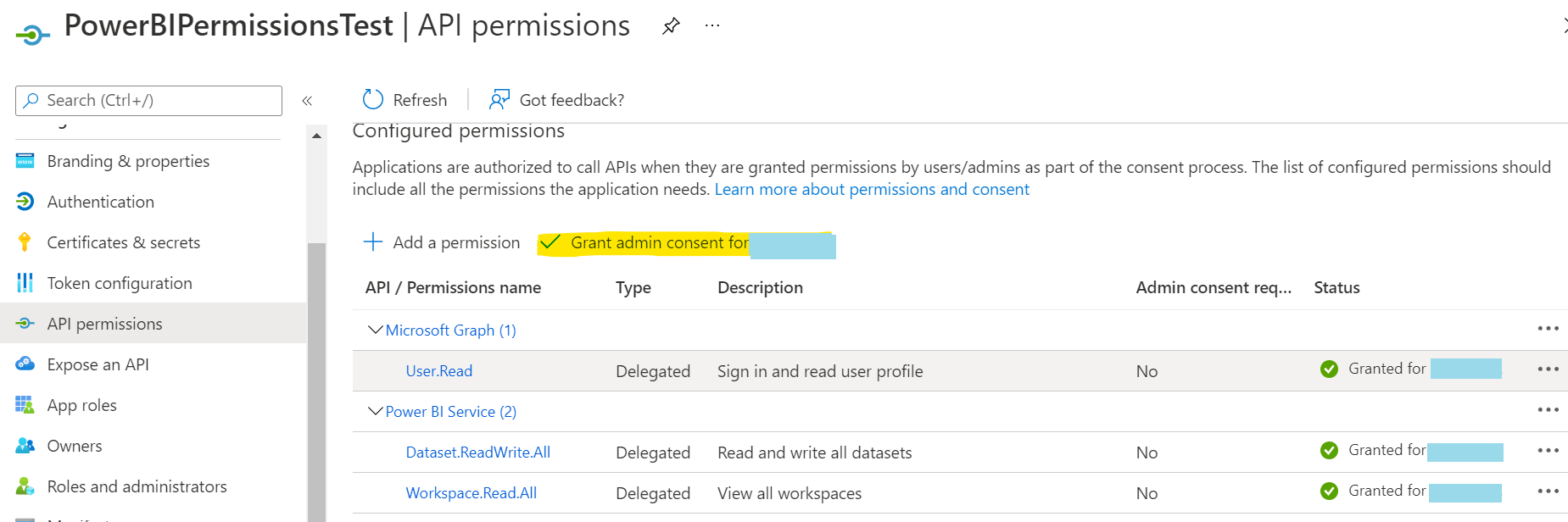Click the checkmark icon of Grant admin consent
1568x522 pixels.
pos(550,242)
